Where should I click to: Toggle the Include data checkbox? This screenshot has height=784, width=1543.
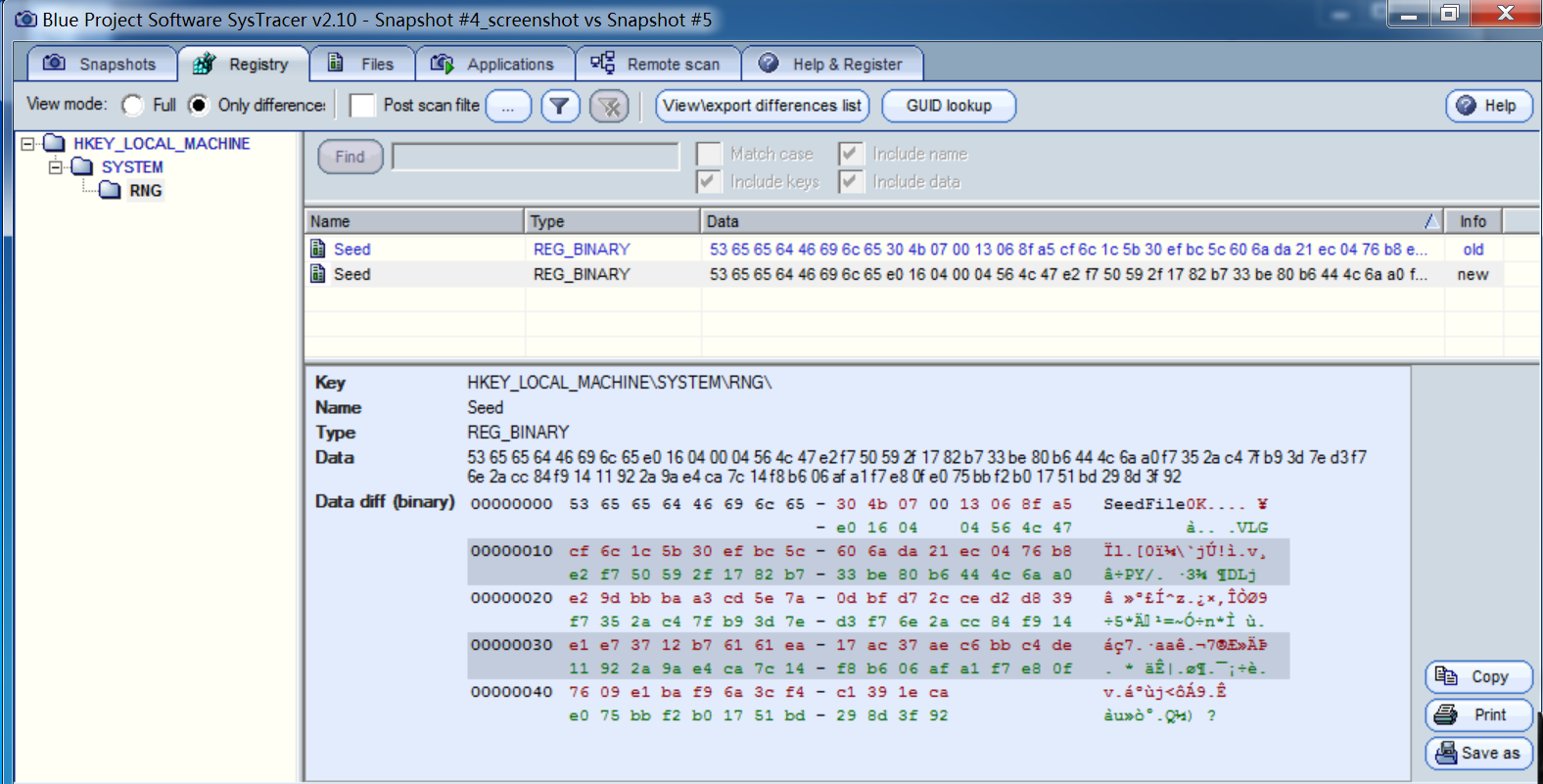pyautogui.click(x=851, y=181)
